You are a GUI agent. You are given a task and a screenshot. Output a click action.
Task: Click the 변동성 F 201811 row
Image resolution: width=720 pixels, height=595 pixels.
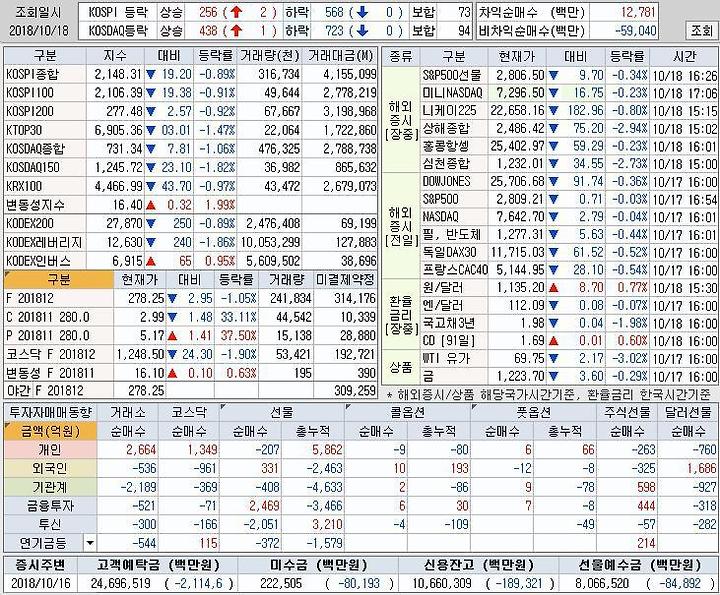(191, 373)
